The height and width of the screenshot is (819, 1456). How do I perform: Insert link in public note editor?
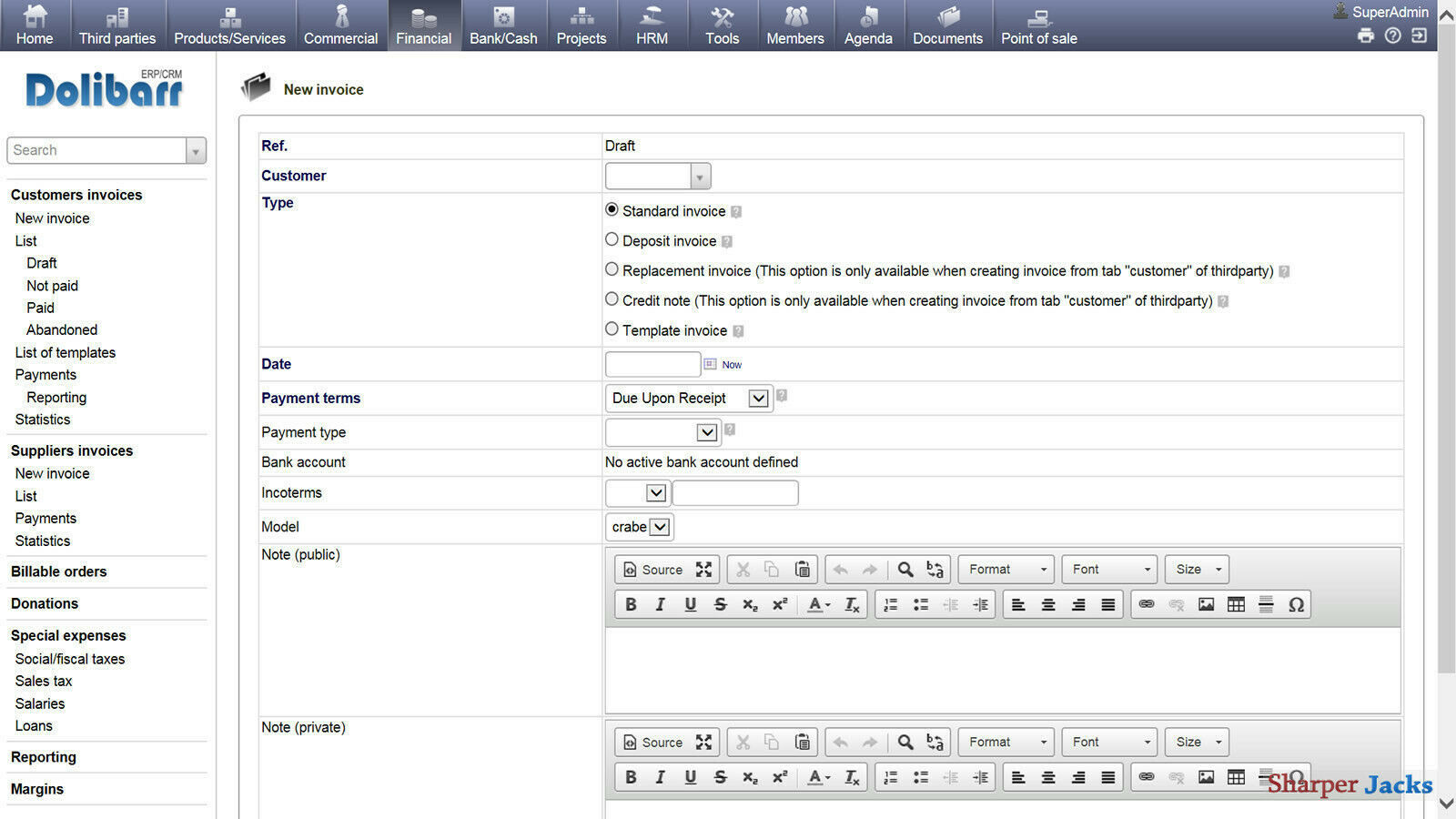pyautogui.click(x=1147, y=604)
